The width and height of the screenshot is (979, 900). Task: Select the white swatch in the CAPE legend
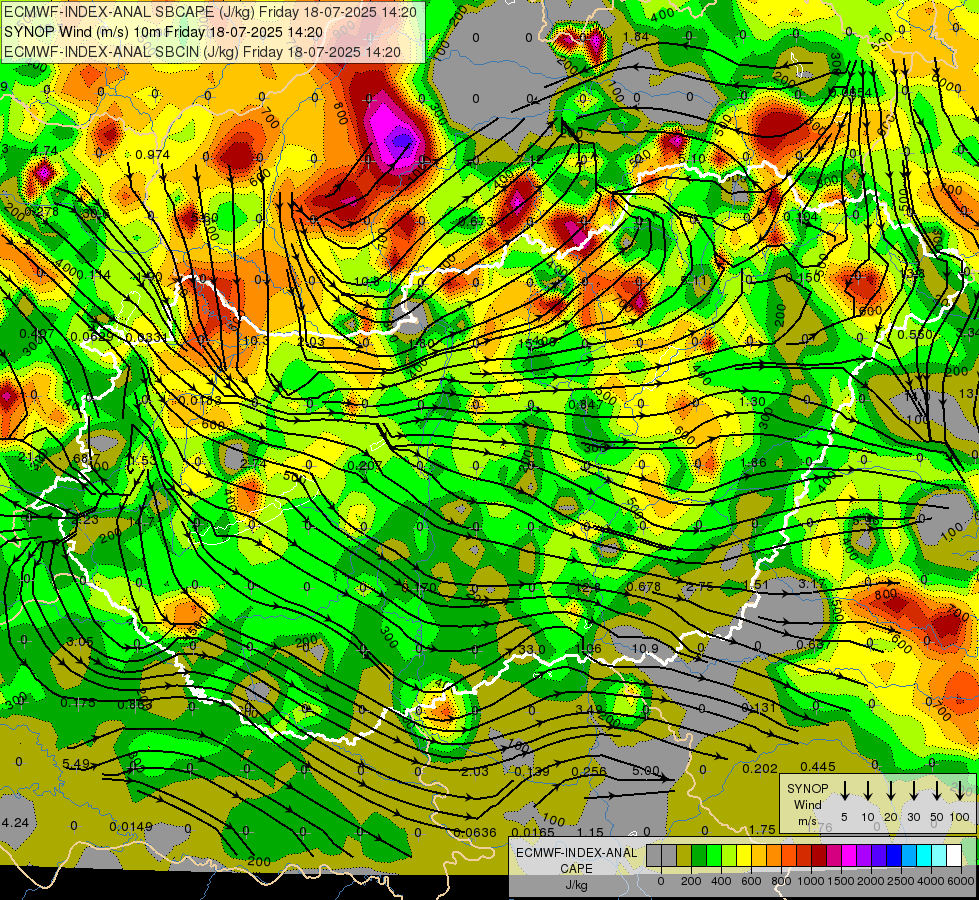tap(954, 856)
